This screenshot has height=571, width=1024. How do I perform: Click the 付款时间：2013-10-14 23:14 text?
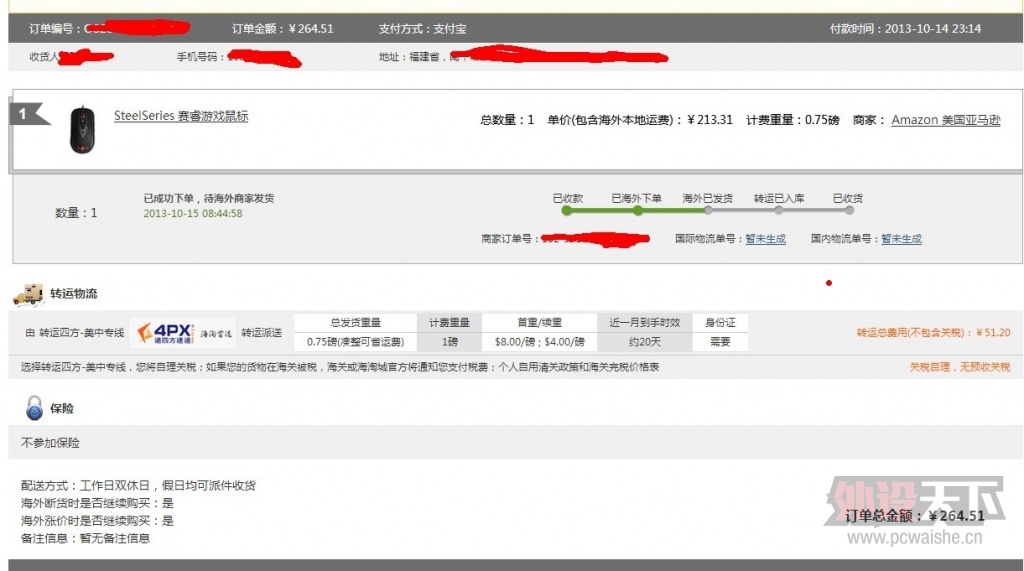coord(905,29)
